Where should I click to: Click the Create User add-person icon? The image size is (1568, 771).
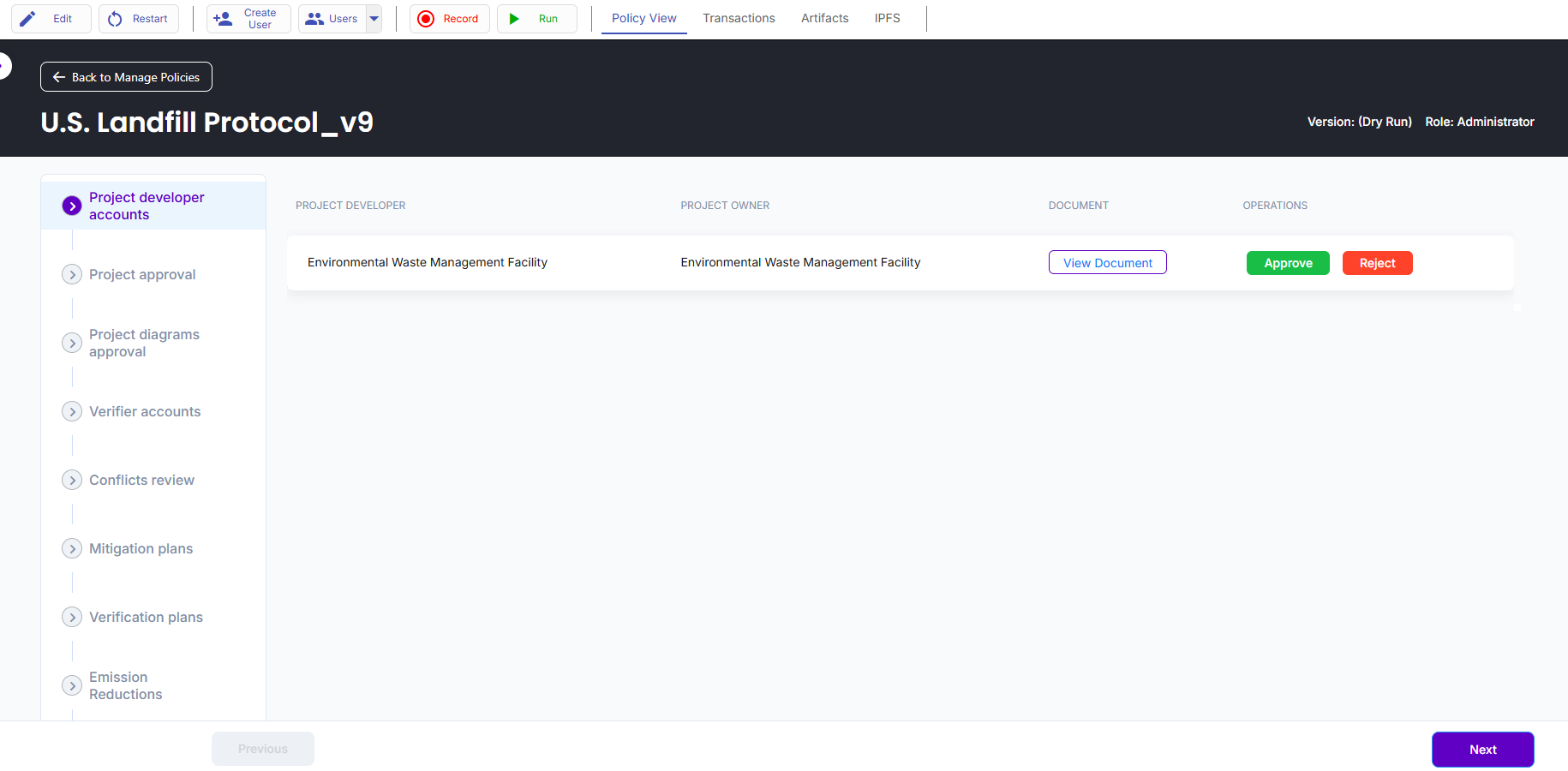click(x=223, y=19)
